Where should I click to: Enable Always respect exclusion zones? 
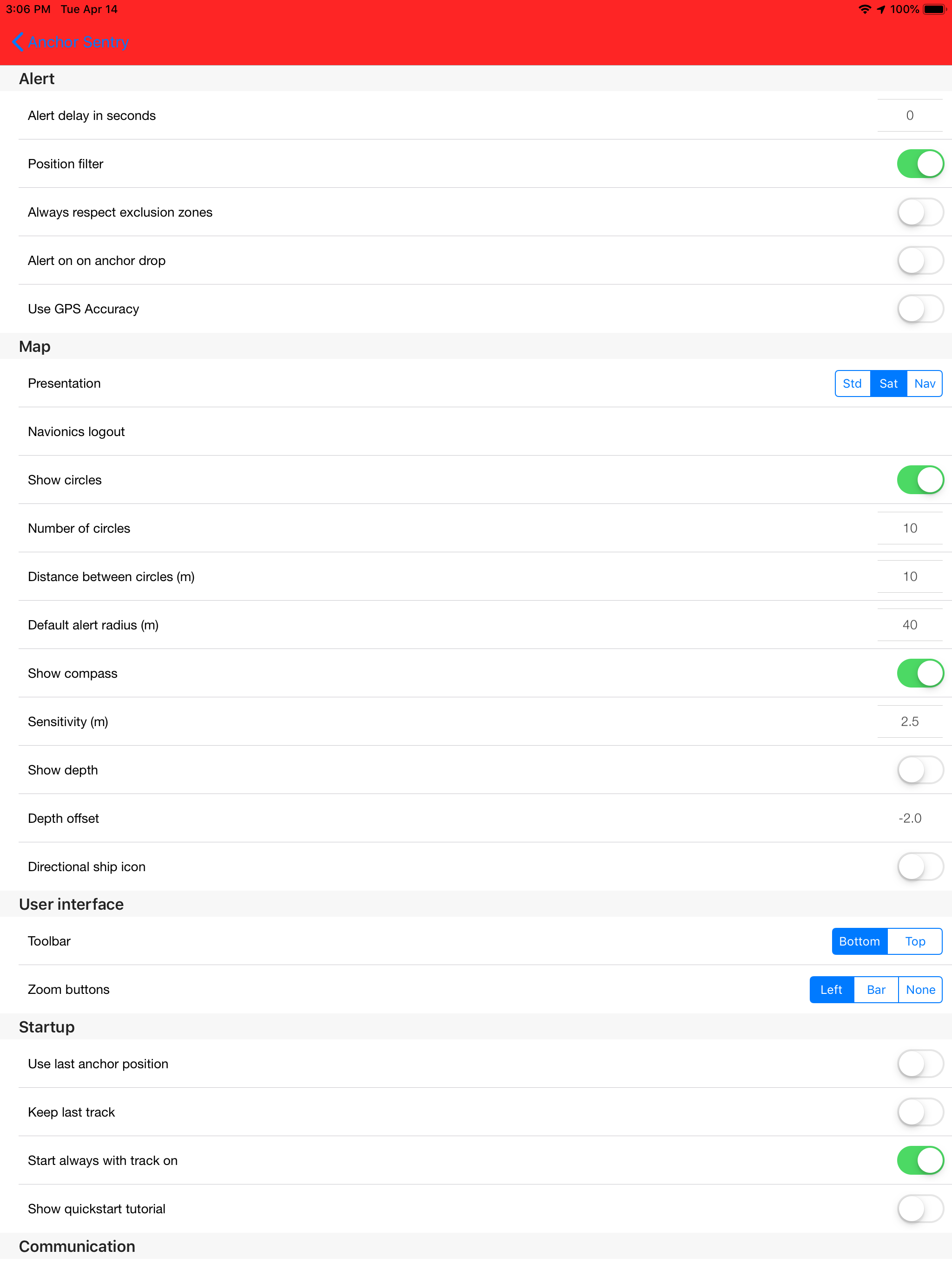coord(920,212)
